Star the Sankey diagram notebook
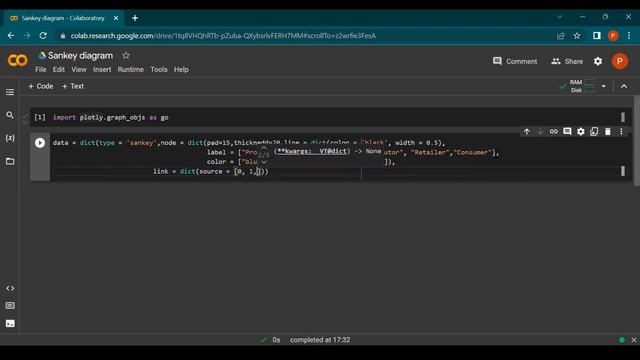The image size is (640, 360). tap(126, 55)
